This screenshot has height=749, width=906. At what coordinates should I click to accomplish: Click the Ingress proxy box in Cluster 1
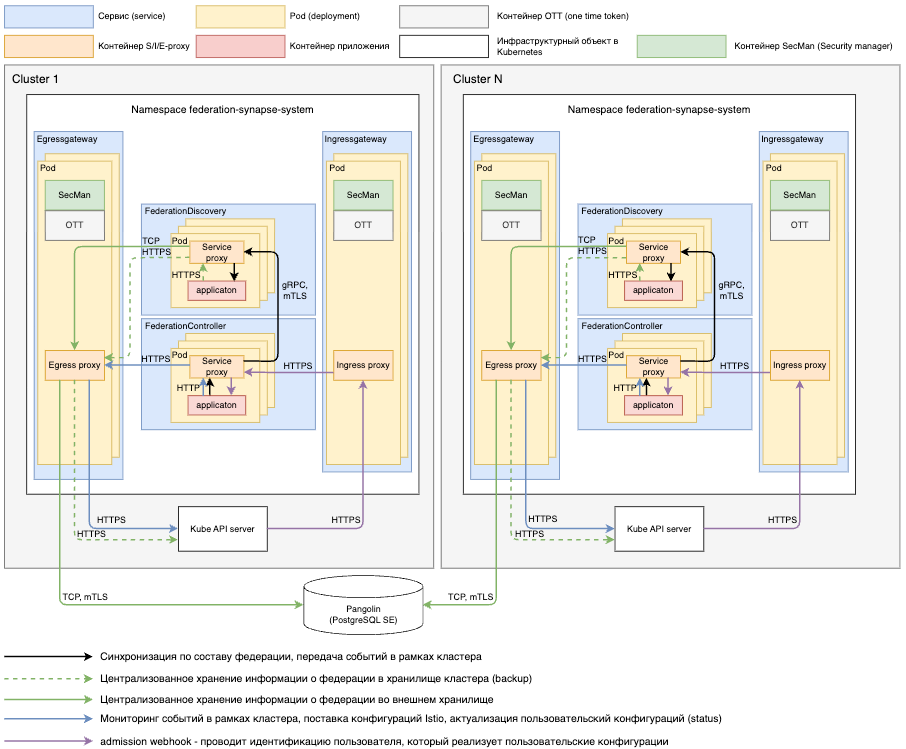[363, 365]
